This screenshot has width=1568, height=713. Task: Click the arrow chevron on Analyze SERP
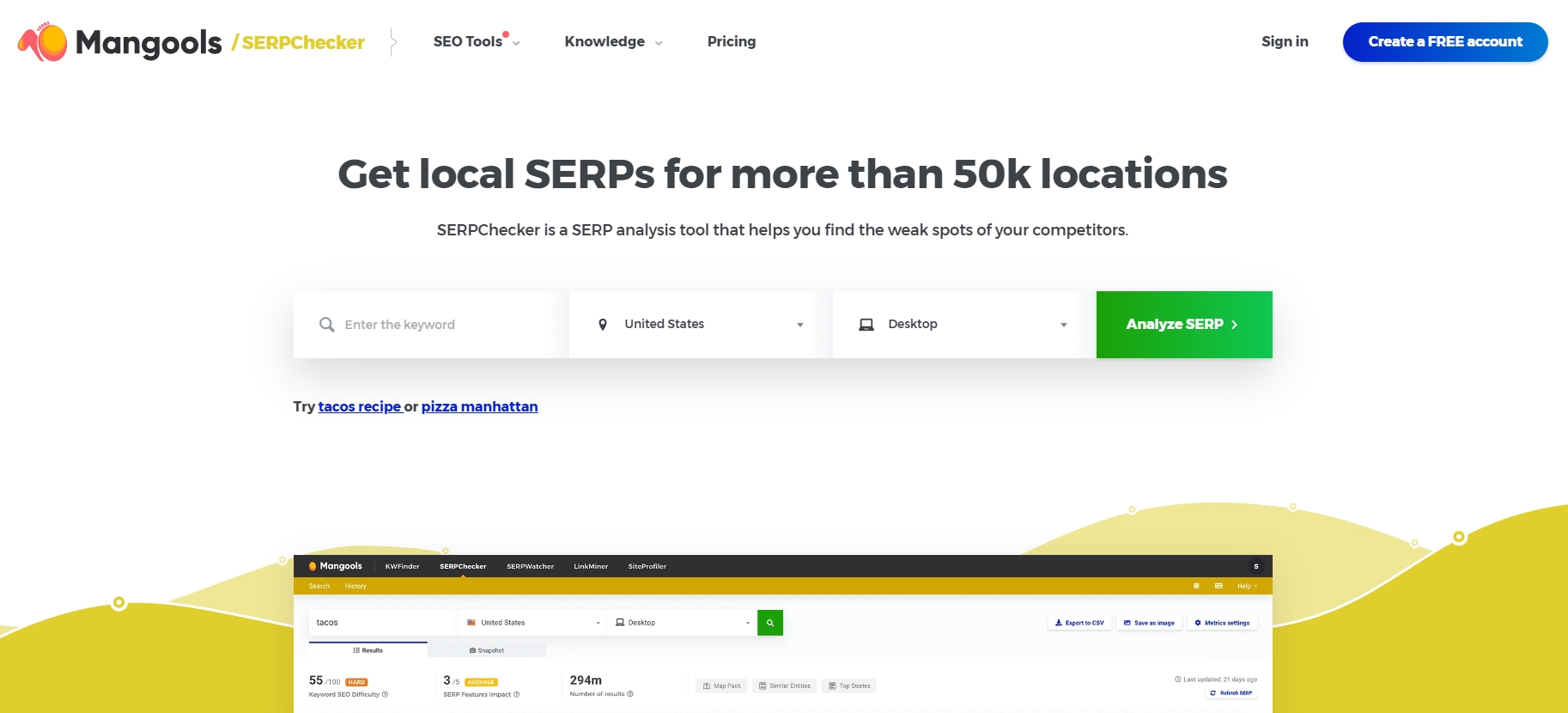[x=1234, y=325]
